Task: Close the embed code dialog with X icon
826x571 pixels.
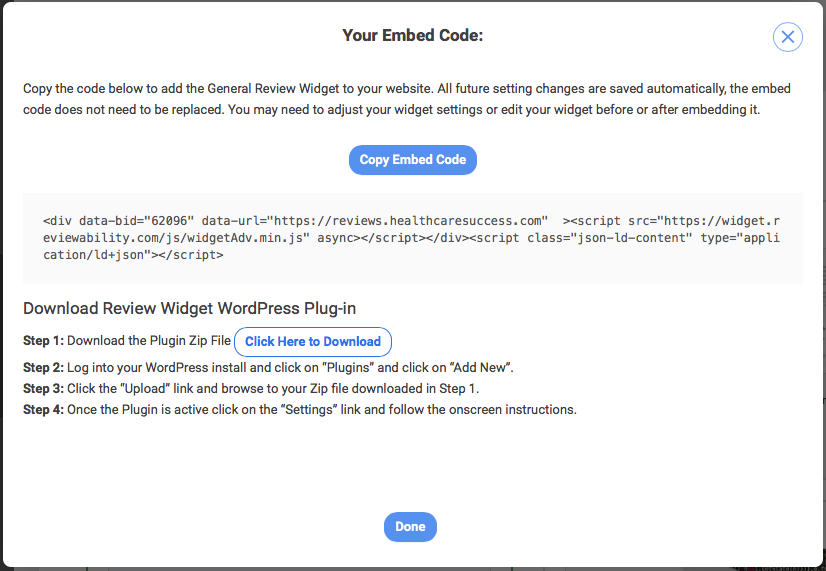Action: coord(788,37)
